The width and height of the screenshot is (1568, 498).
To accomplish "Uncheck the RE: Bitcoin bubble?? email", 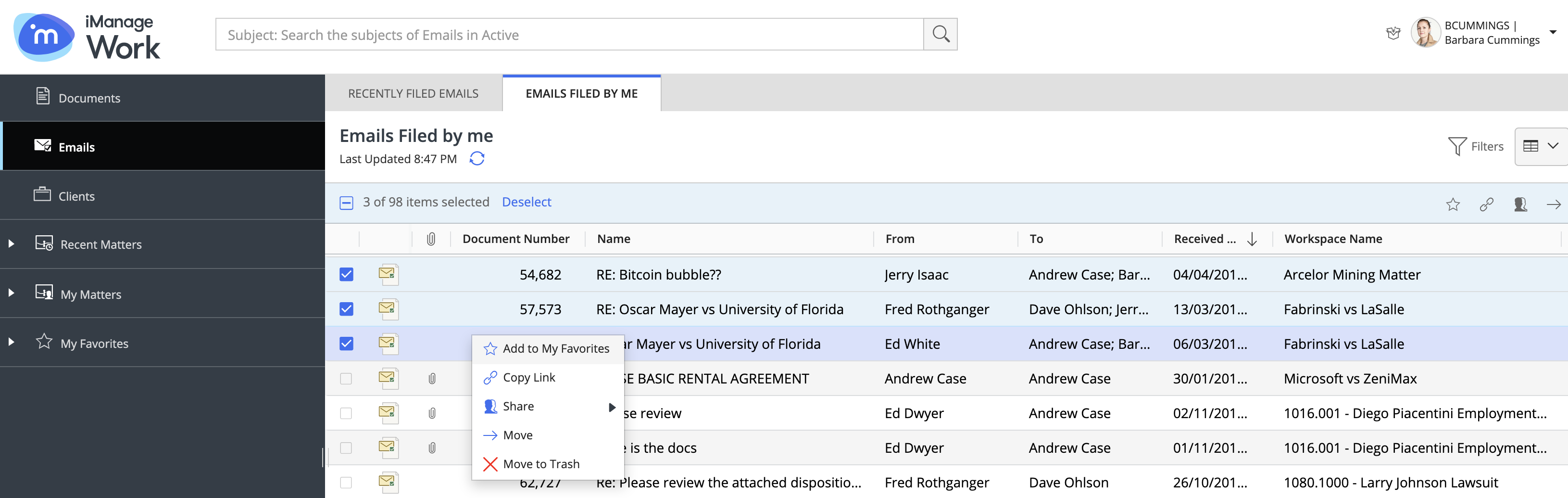I will coord(346,275).
